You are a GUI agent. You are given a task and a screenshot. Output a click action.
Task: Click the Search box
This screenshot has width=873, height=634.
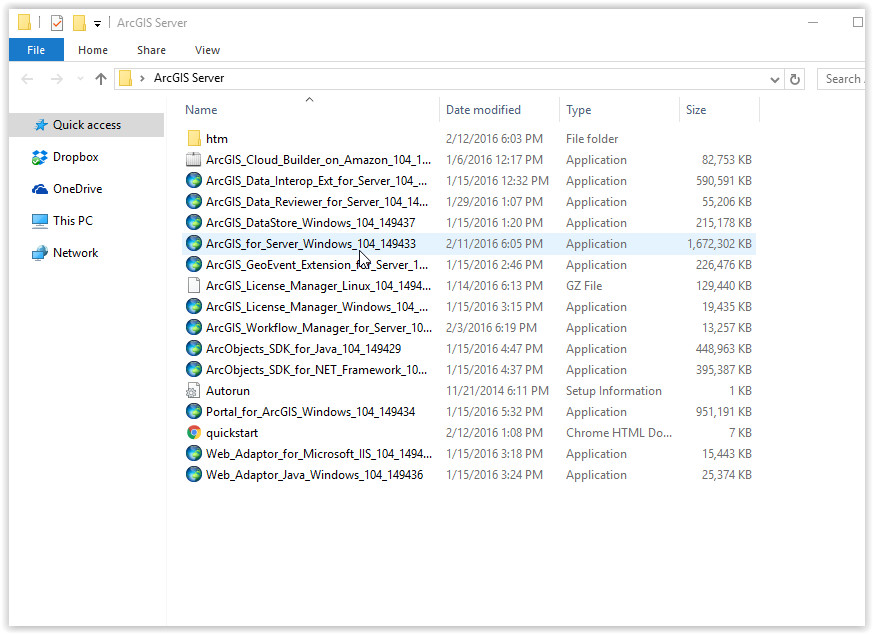(841, 79)
